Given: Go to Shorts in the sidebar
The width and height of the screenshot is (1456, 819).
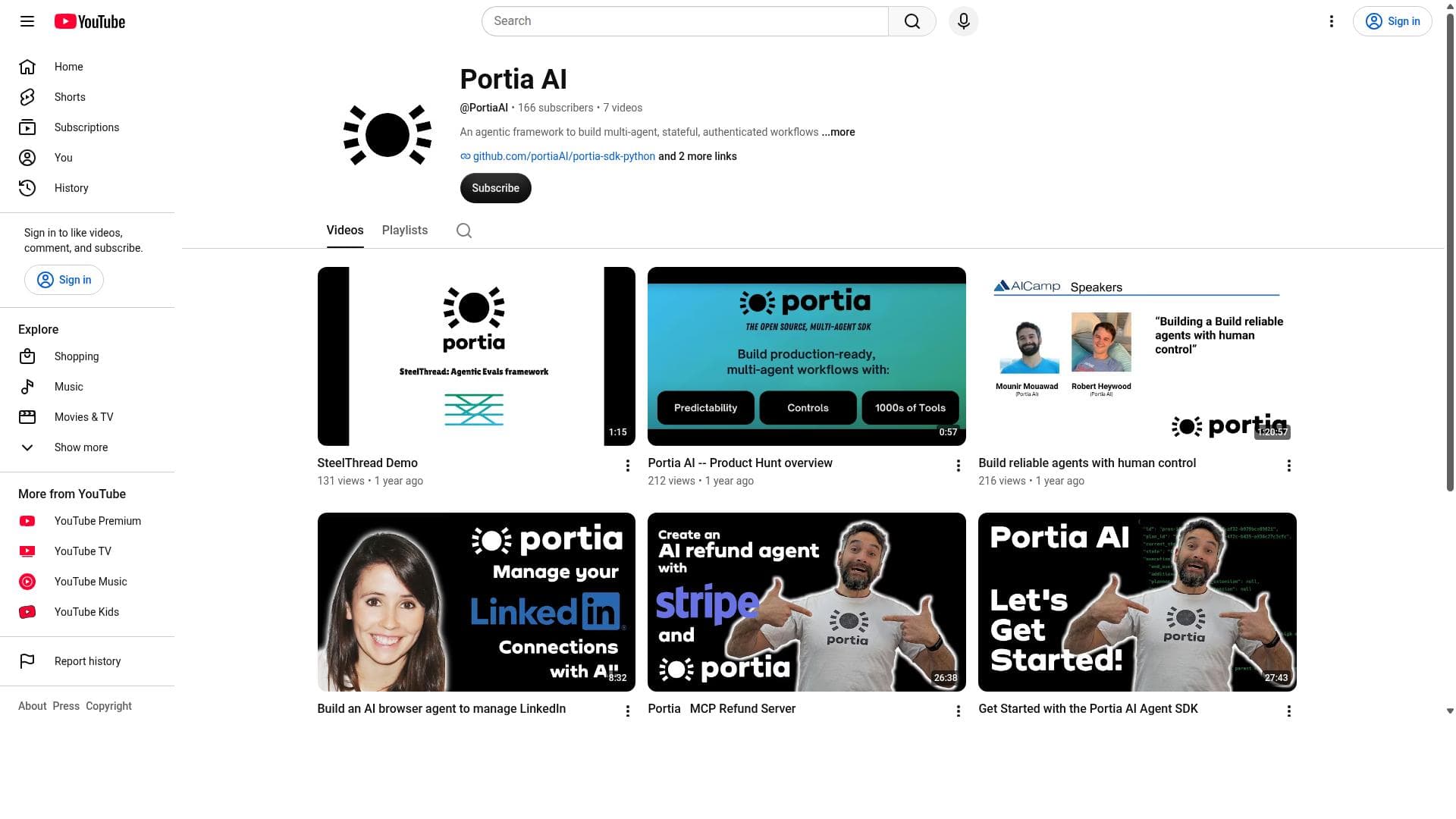Looking at the screenshot, I should (x=87, y=97).
